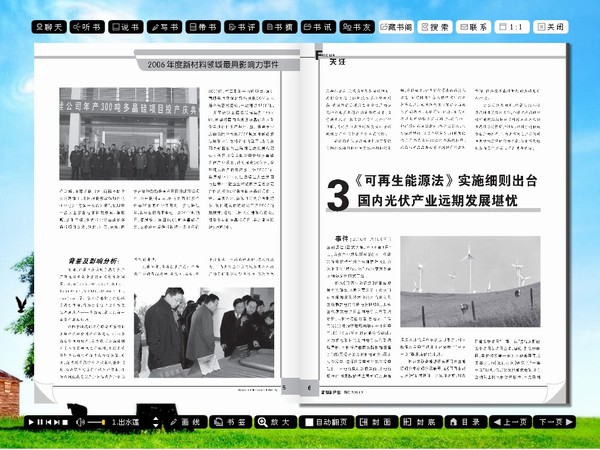The image size is (600, 450).
Task: Mute the music speaker icon
Action: [80, 422]
